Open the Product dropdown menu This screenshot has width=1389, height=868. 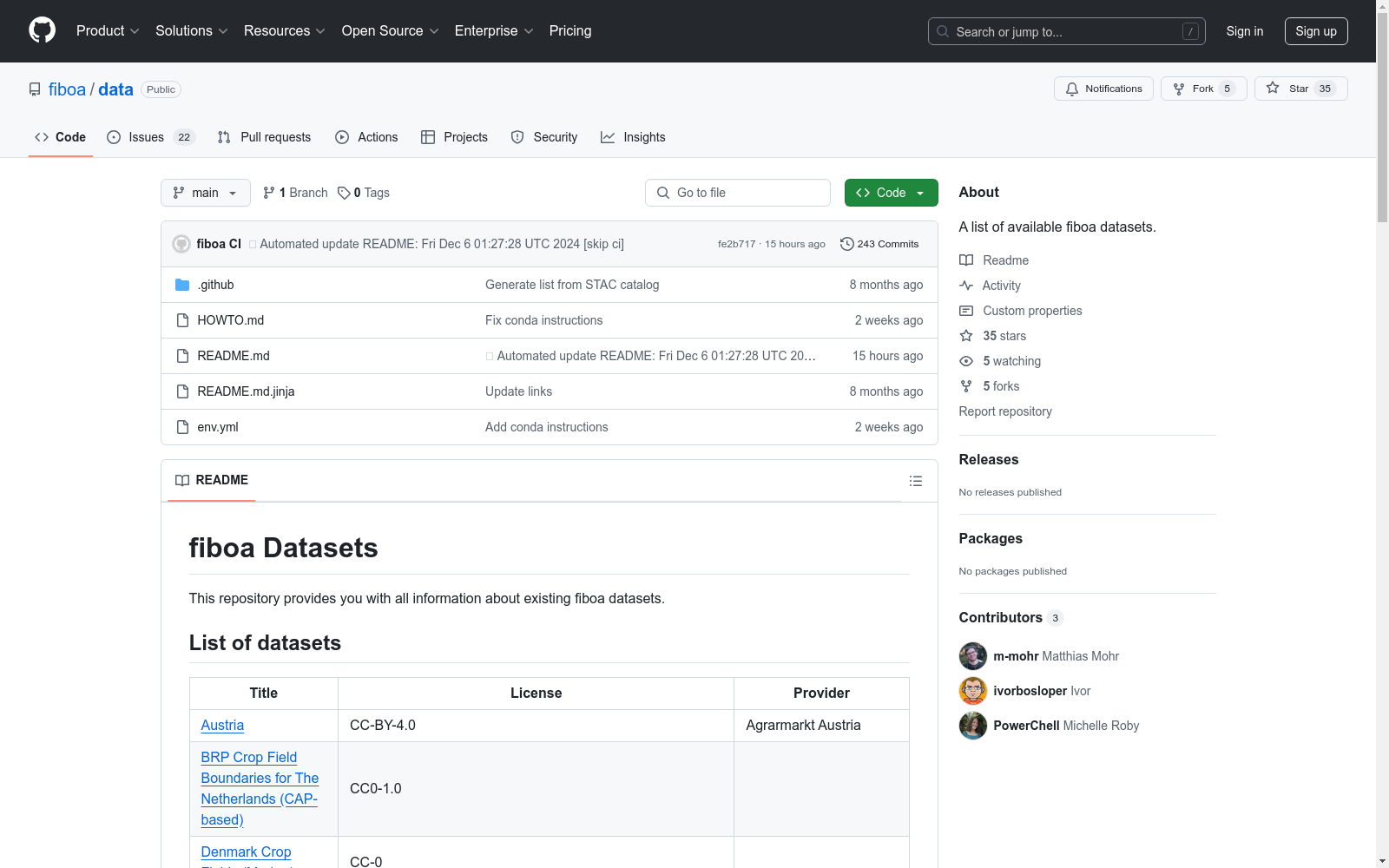[x=108, y=31]
